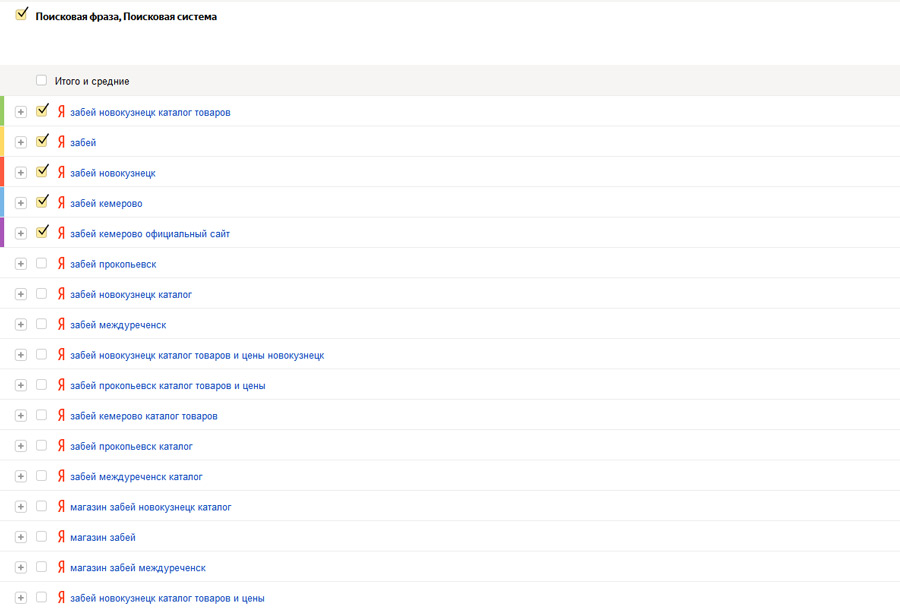The image size is (900, 608).
Task: Click Yandex icon next to 'магазин забей междуреченск'
Action: click(x=61, y=568)
